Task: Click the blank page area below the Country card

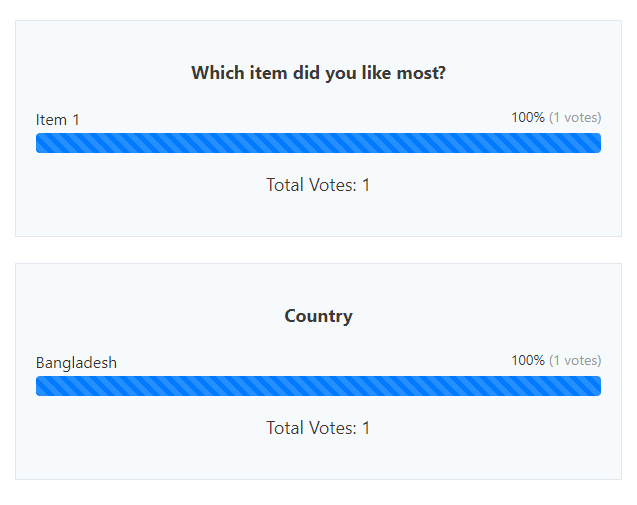Action: [318, 492]
